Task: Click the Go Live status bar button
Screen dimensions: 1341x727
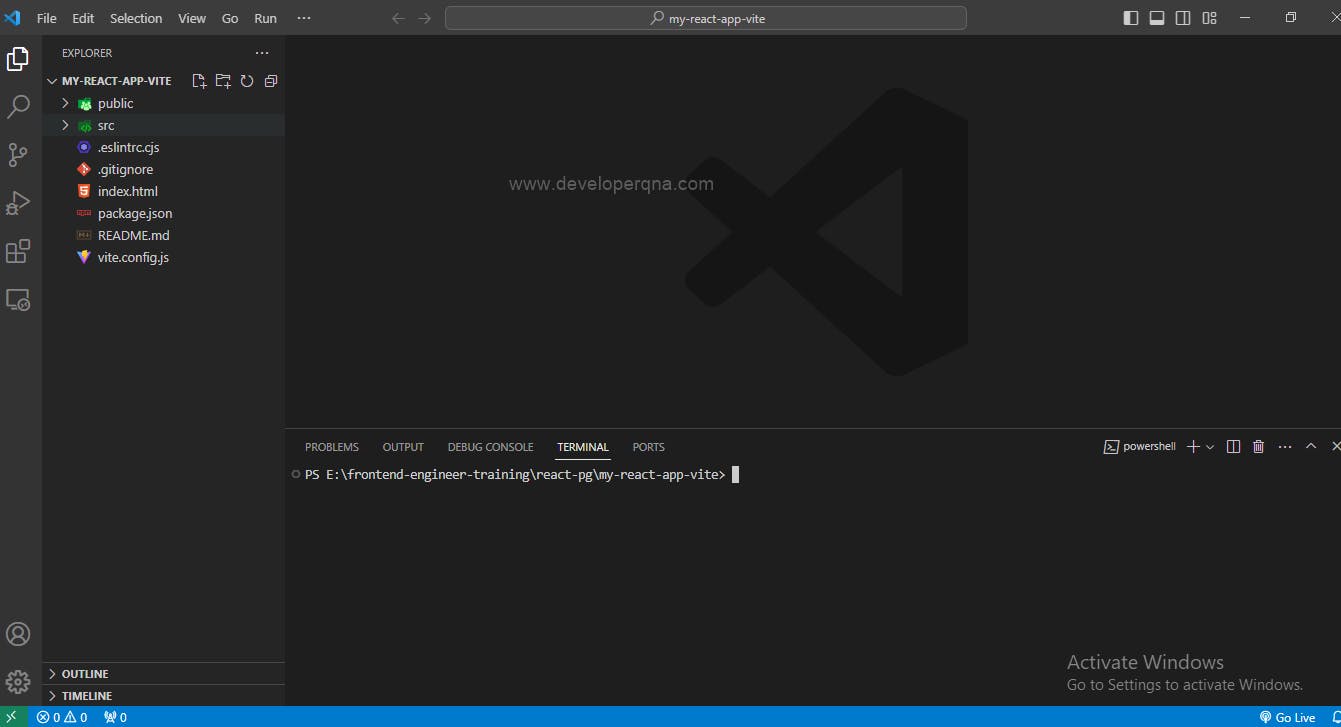Action: [1288, 717]
